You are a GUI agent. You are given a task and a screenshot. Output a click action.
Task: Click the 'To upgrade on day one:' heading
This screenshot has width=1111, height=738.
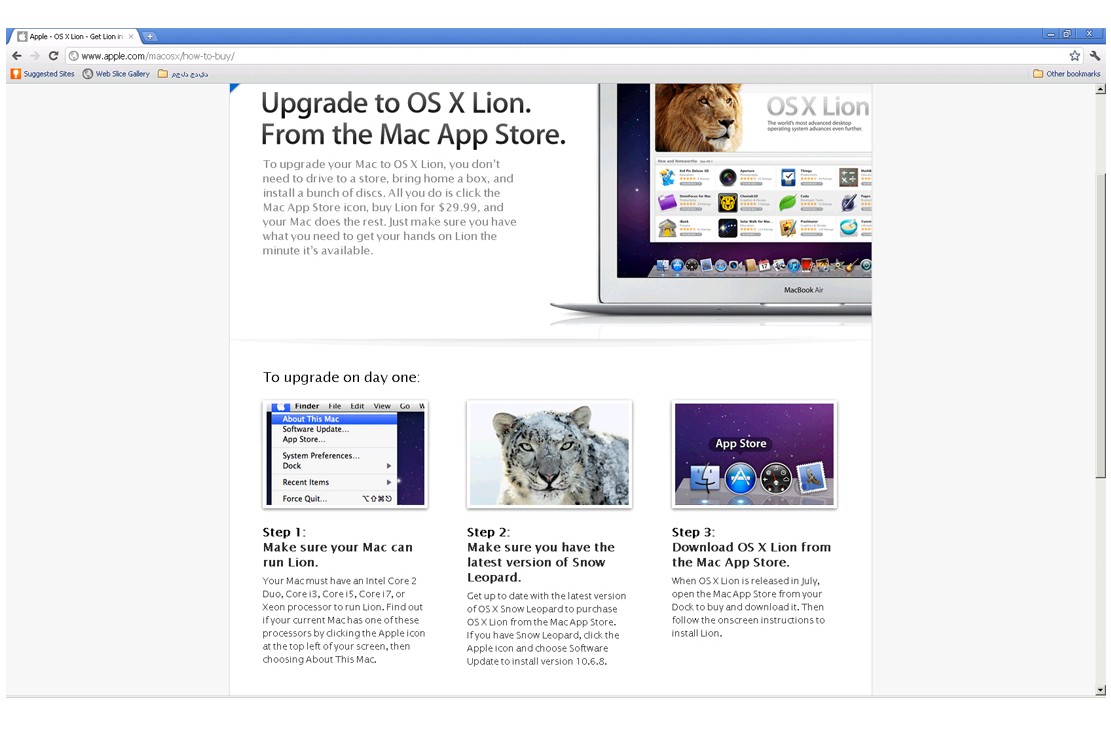(x=341, y=377)
